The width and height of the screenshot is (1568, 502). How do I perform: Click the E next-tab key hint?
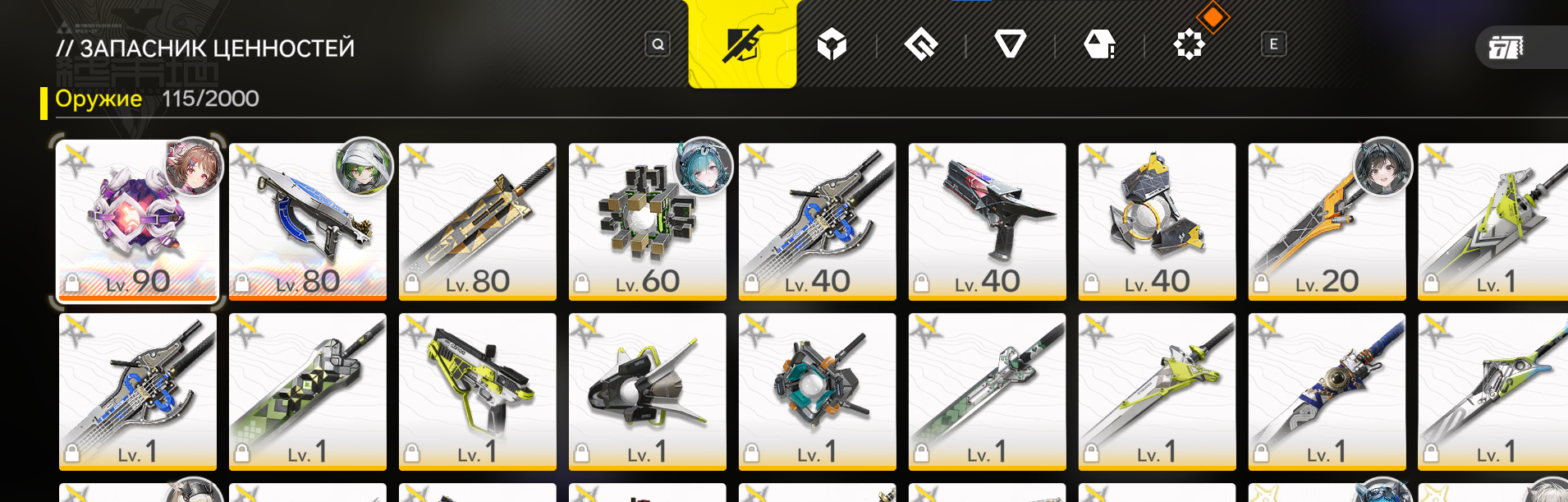(x=1273, y=44)
